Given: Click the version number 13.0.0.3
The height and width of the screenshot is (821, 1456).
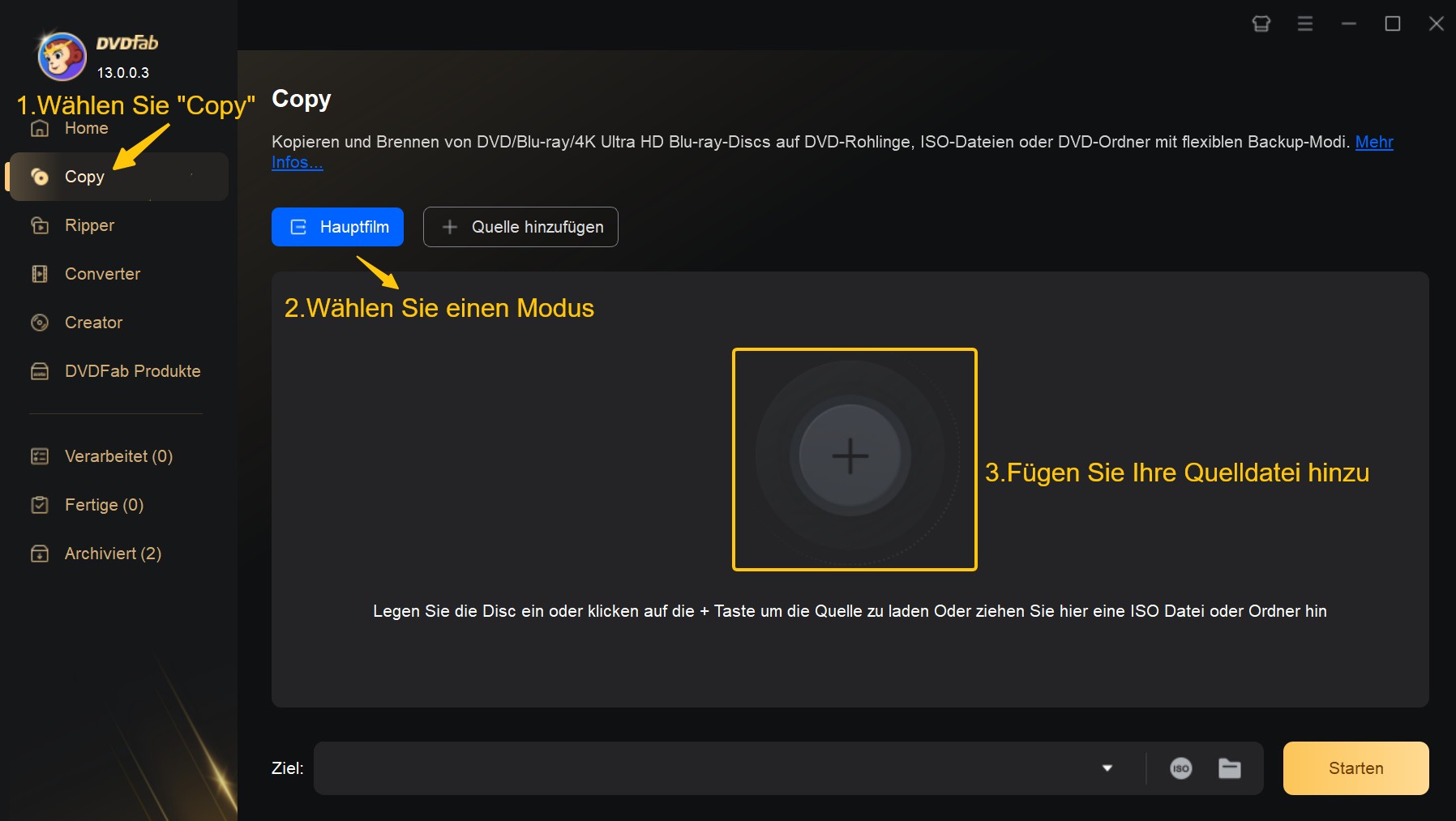Looking at the screenshot, I should (123, 73).
